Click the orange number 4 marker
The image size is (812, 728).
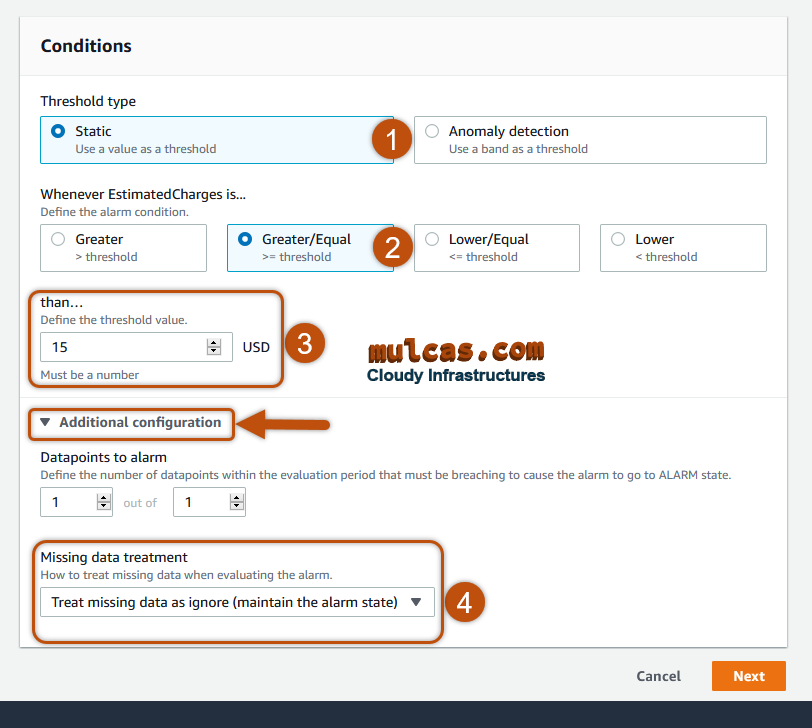click(464, 602)
